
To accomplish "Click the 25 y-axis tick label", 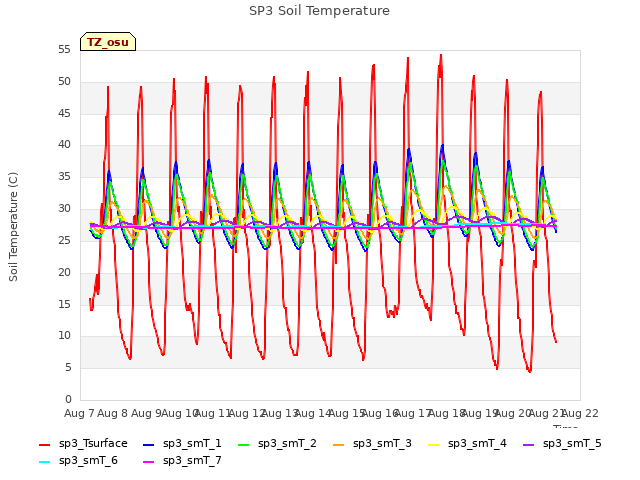I will (x=64, y=240).
